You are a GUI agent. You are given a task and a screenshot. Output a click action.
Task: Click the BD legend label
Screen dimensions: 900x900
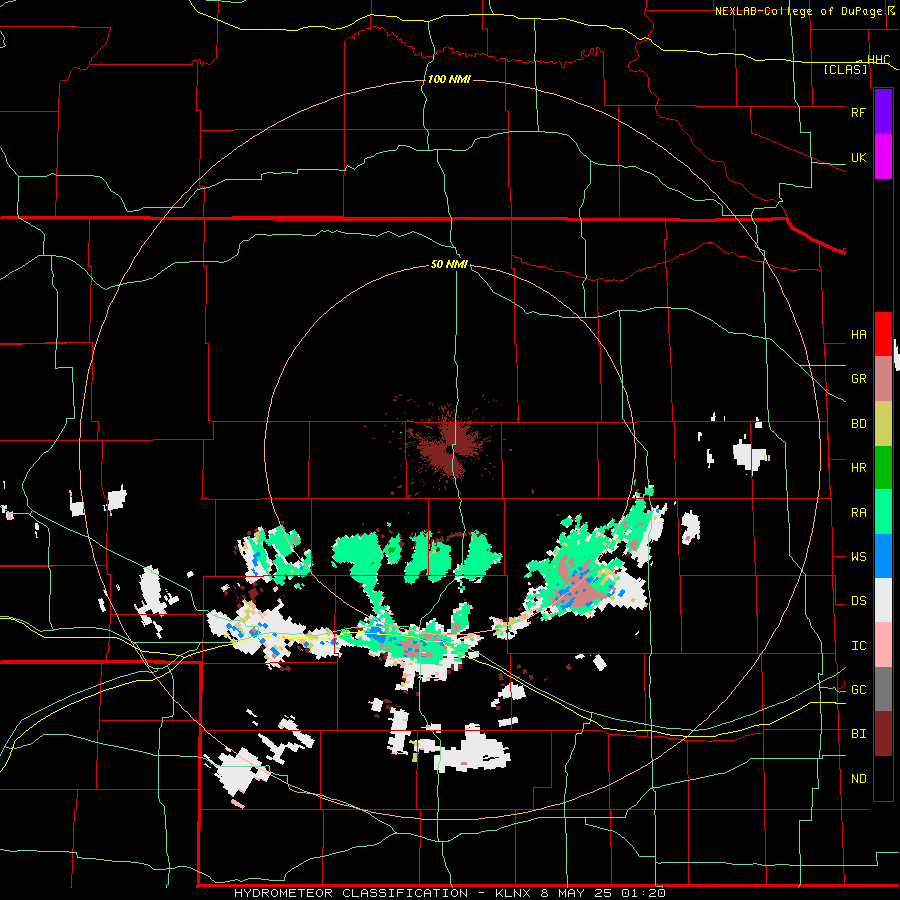858,424
